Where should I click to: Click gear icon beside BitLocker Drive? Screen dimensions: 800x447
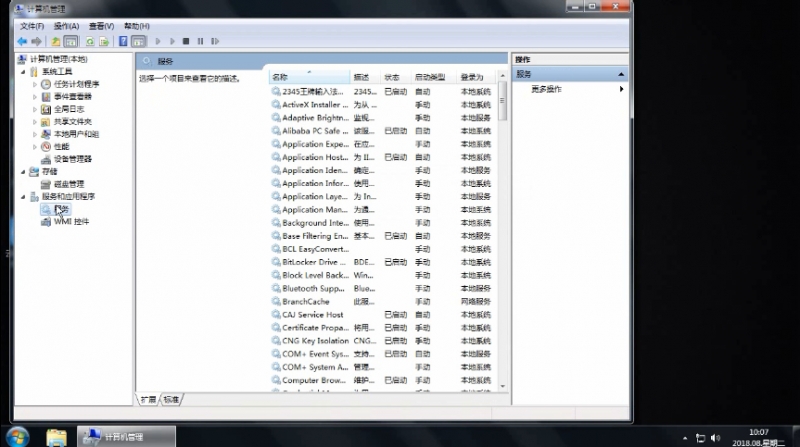coord(276,262)
